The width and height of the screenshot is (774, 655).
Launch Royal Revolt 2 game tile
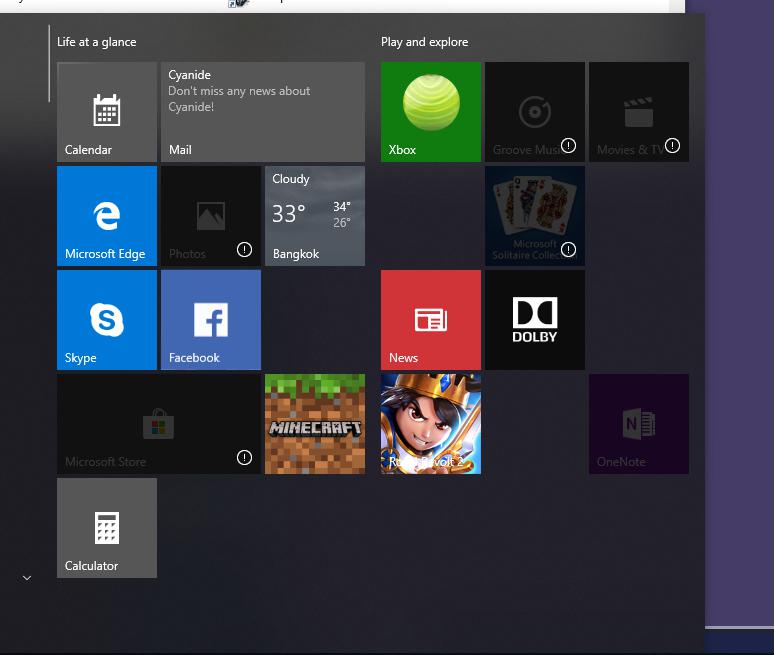click(430, 424)
